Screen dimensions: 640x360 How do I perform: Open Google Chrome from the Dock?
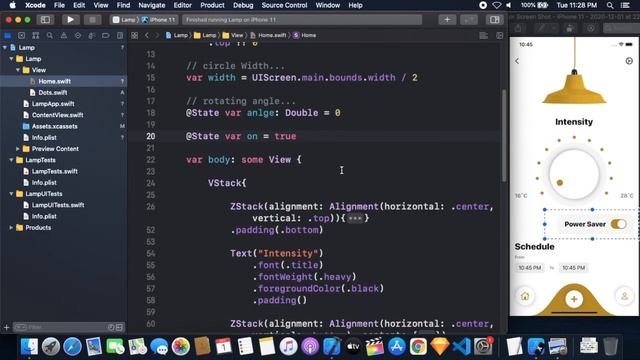[x=418, y=347]
